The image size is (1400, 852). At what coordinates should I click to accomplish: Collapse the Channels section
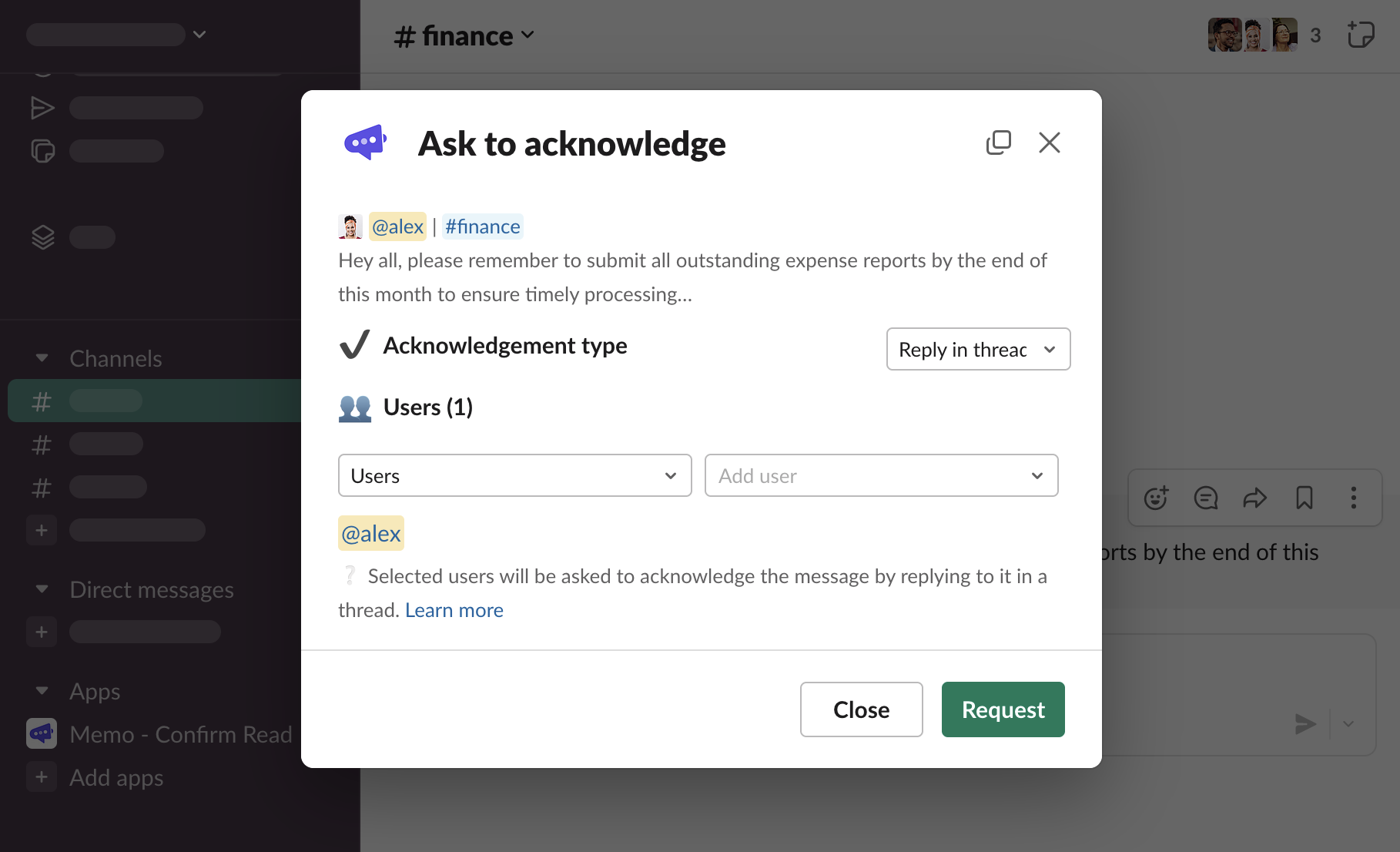[42, 358]
